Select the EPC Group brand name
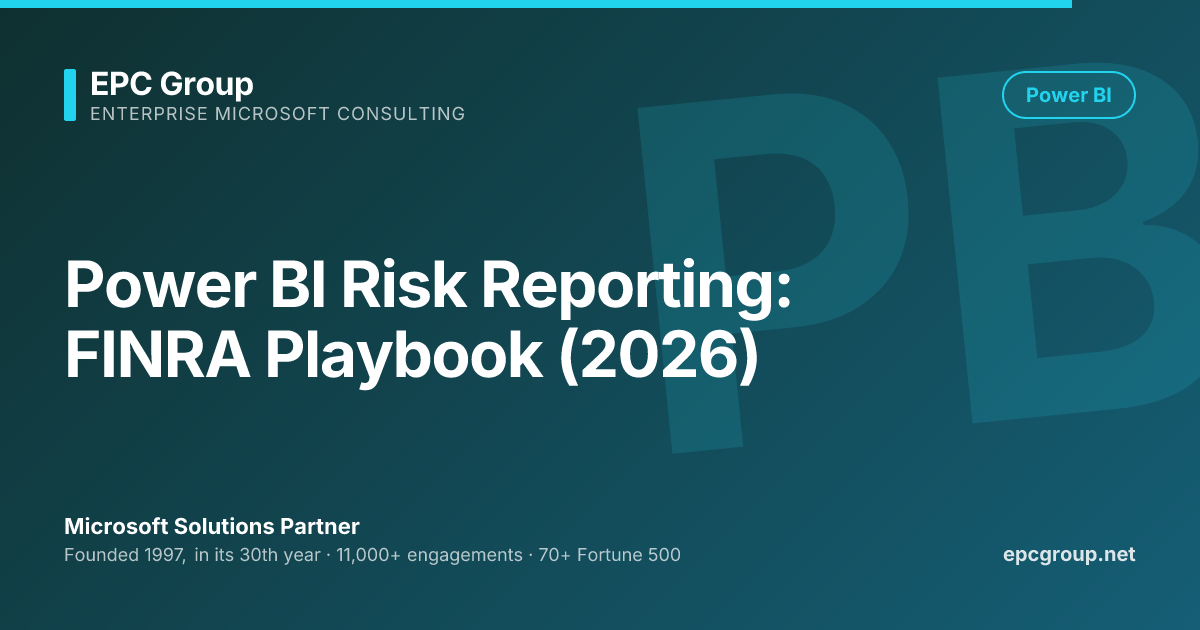1200x630 pixels. coord(171,83)
